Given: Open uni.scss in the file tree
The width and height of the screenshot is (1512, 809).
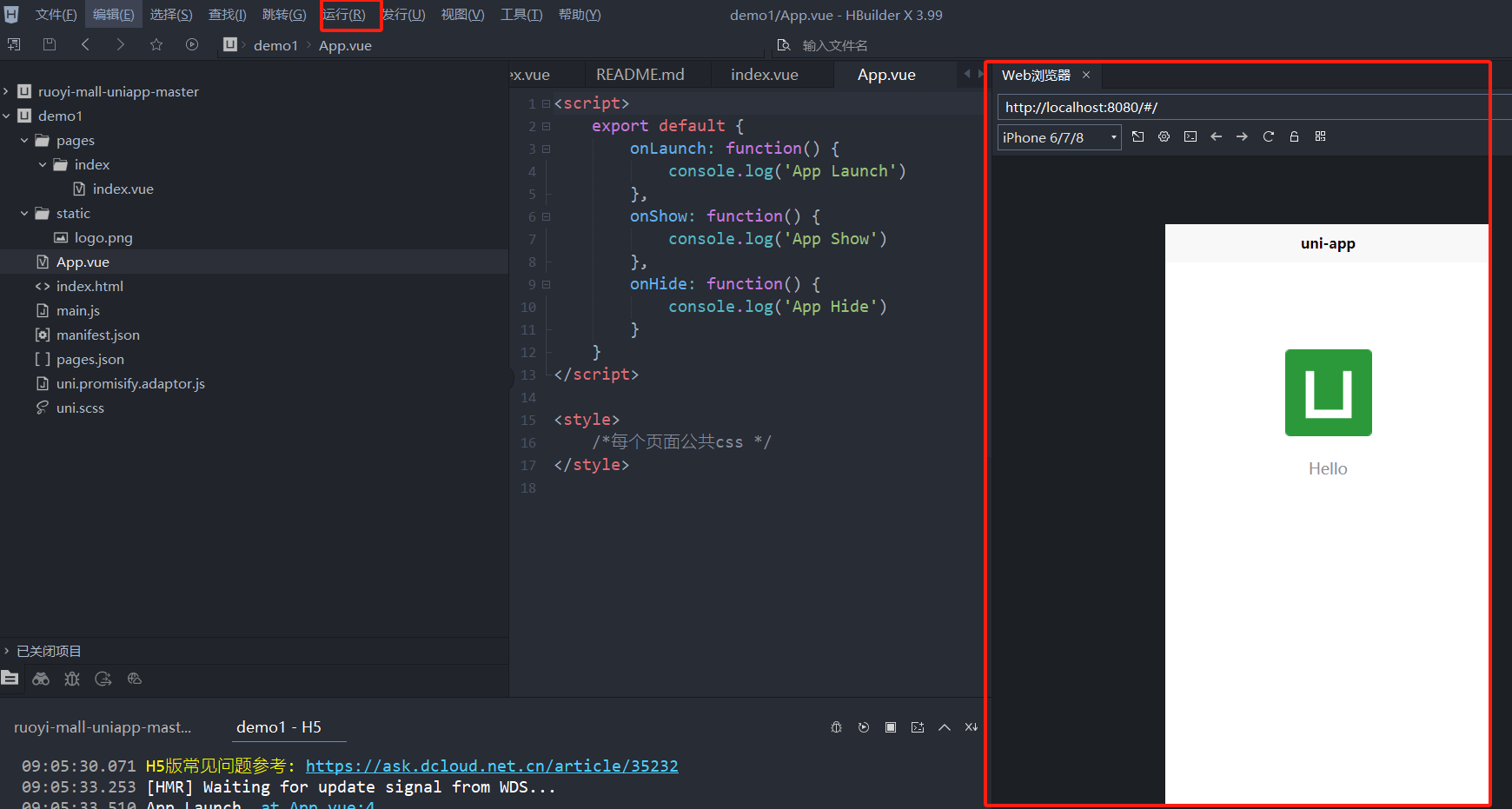Looking at the screenshot, I should pyautogui.click(x=80, y=408).
